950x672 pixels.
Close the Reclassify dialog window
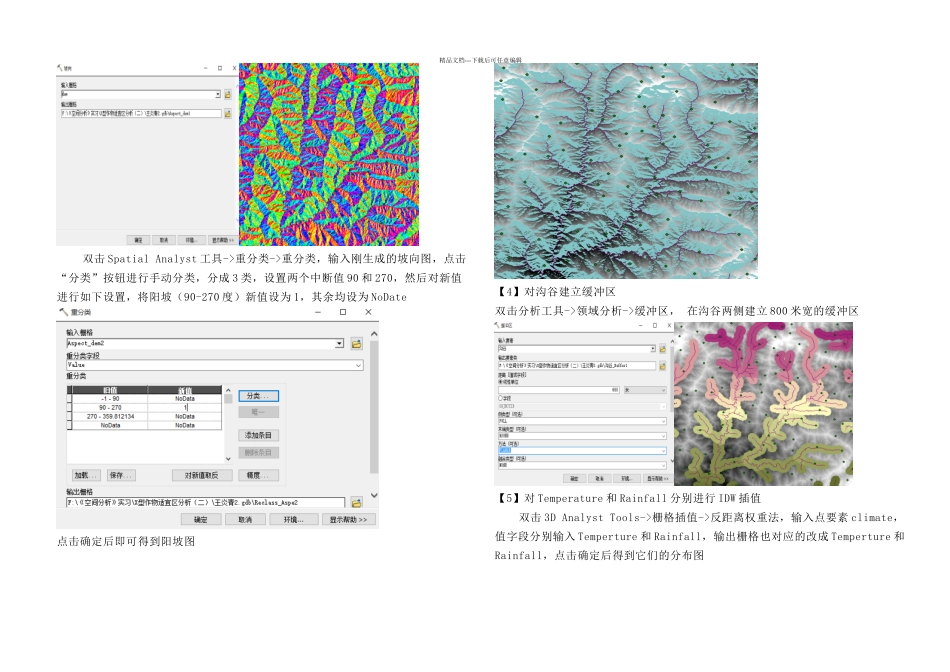[x=368, y=312]
